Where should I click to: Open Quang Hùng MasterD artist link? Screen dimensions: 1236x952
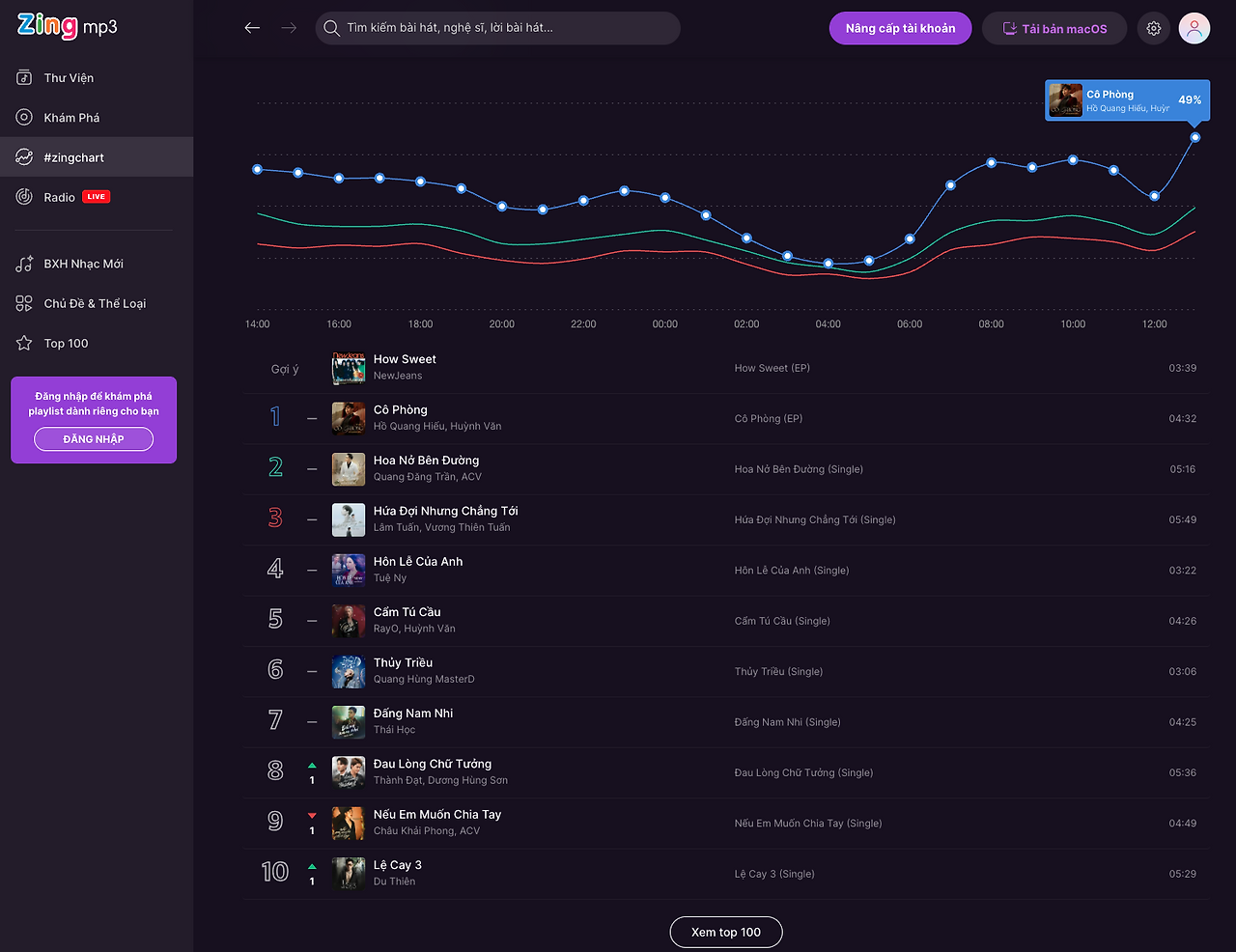coord(424,680)
